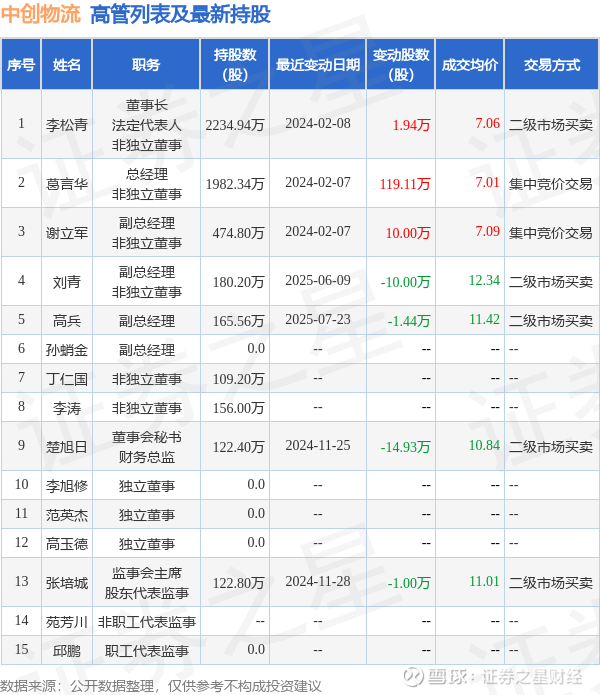Click the name 苑芳川
This screenshot has height=695, width=600.
pyautogui.click(x=67, y=622)
